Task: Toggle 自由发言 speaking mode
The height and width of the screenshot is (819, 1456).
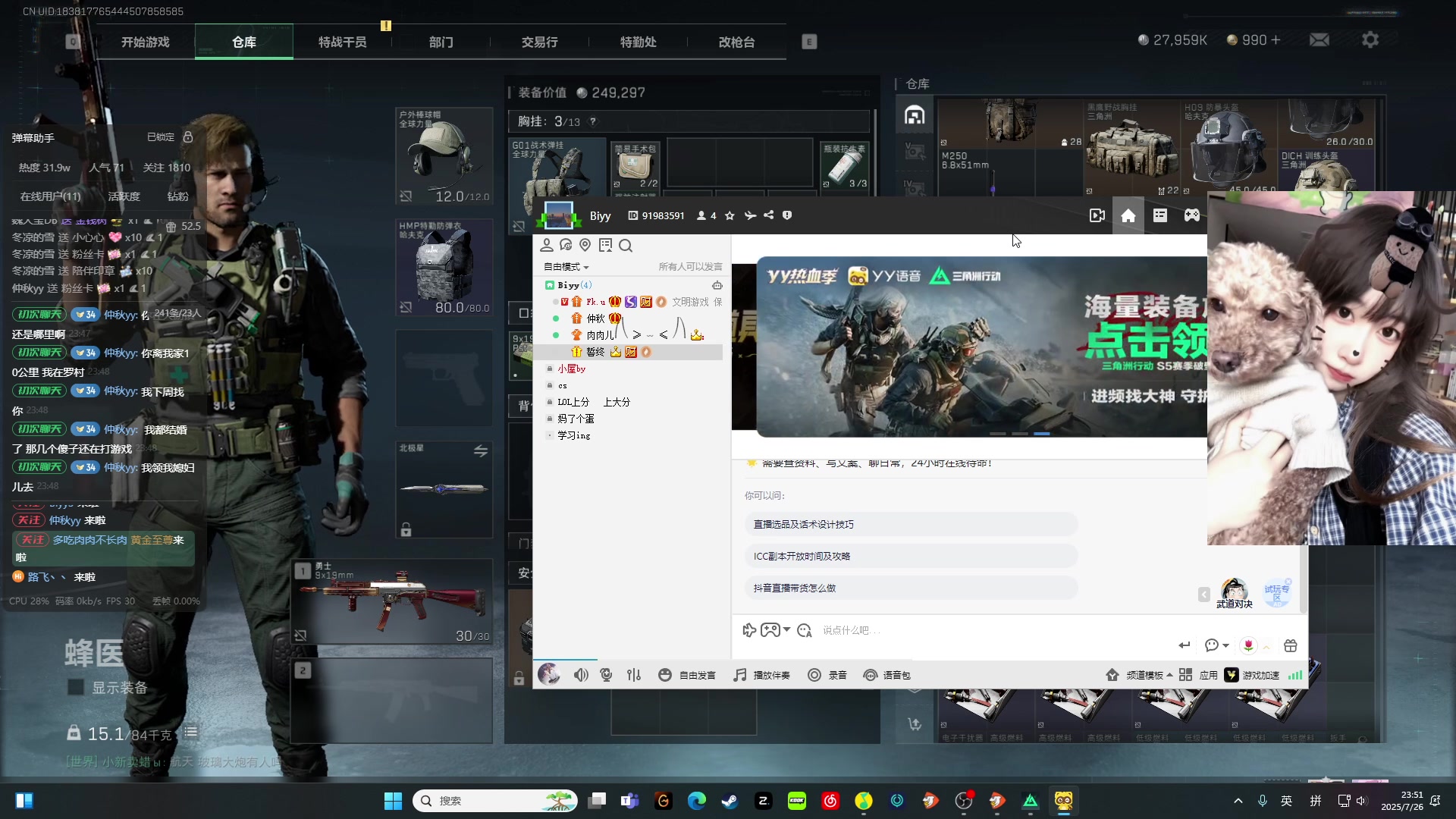Action: (687, 675)
